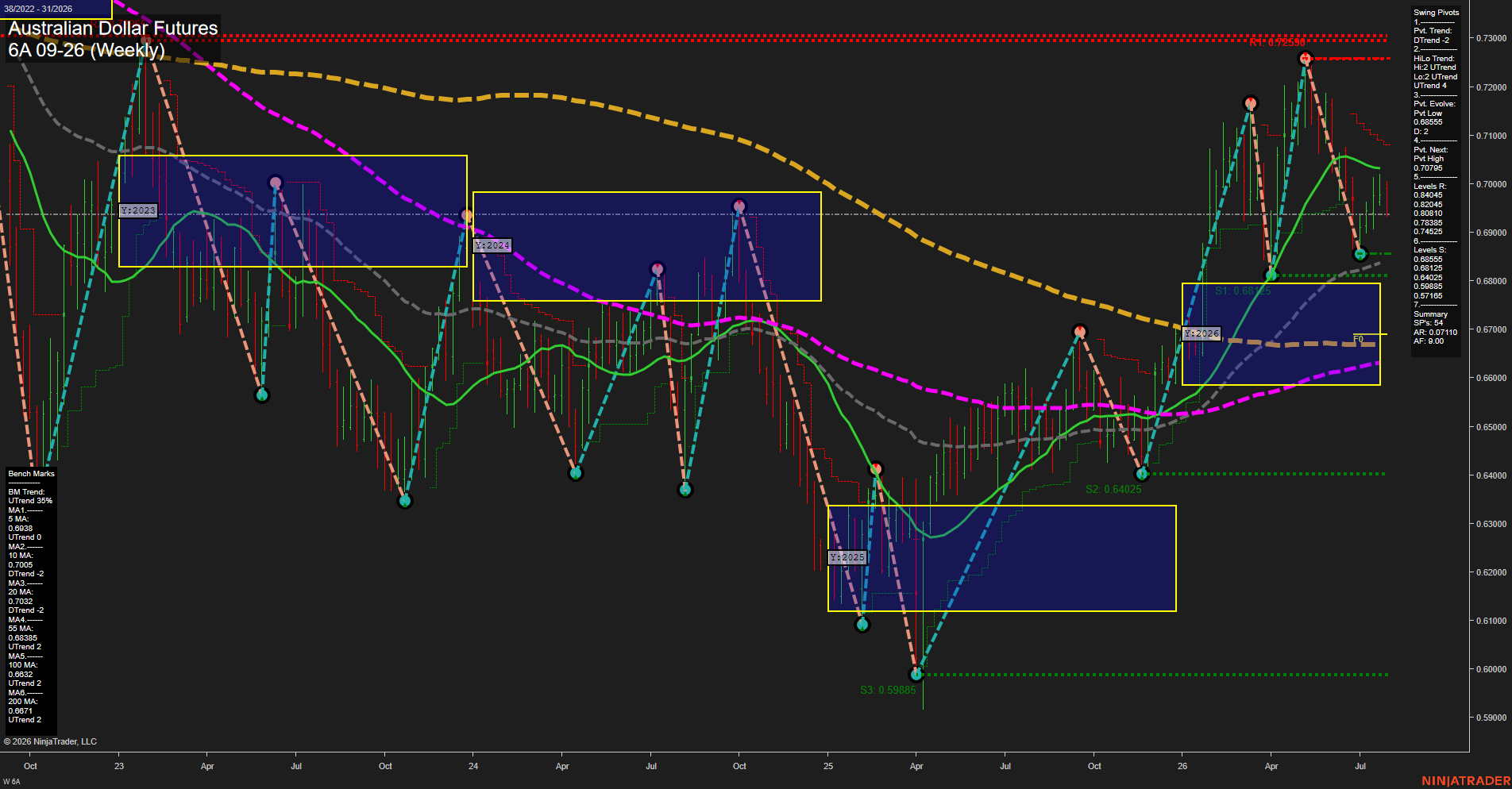Click the AF: 9.00 summary line
Screen dimensions: 1512x789
coord(1429,341)
